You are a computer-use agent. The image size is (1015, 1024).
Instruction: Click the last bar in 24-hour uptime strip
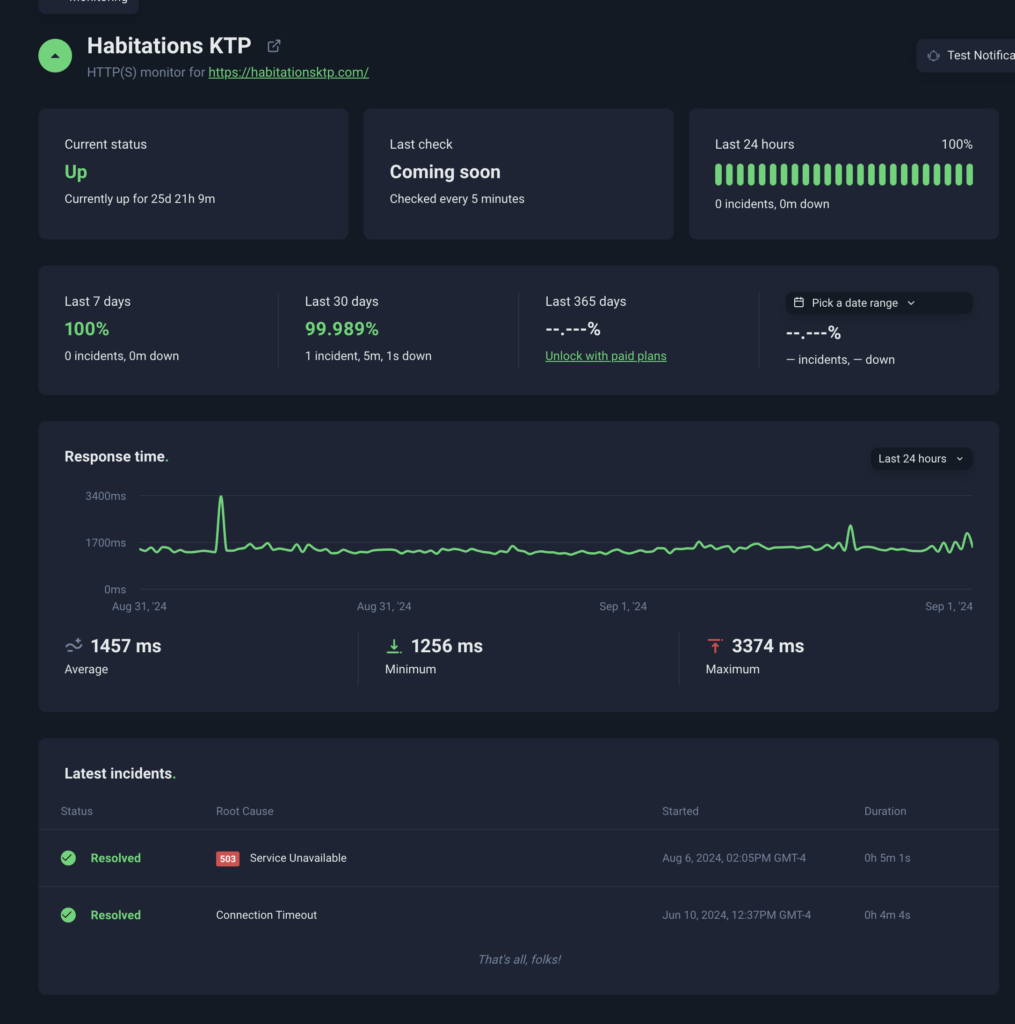pos(969,175)
